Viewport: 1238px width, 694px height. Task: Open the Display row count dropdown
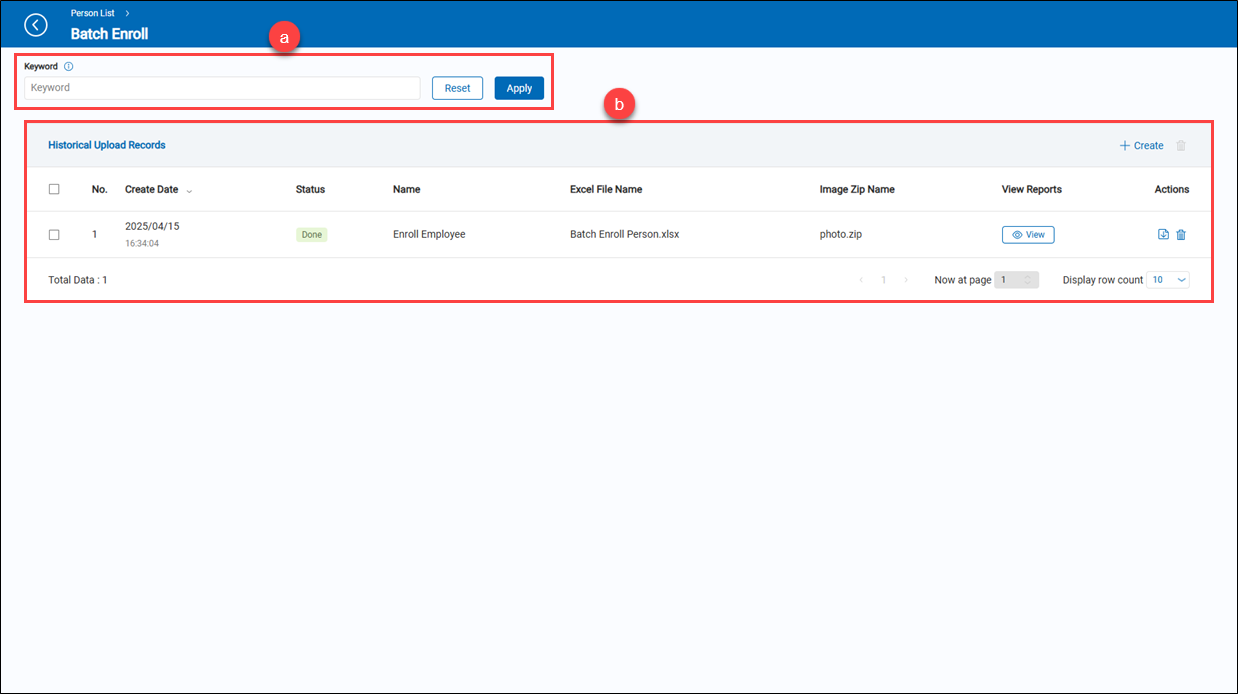(1167, 280)
